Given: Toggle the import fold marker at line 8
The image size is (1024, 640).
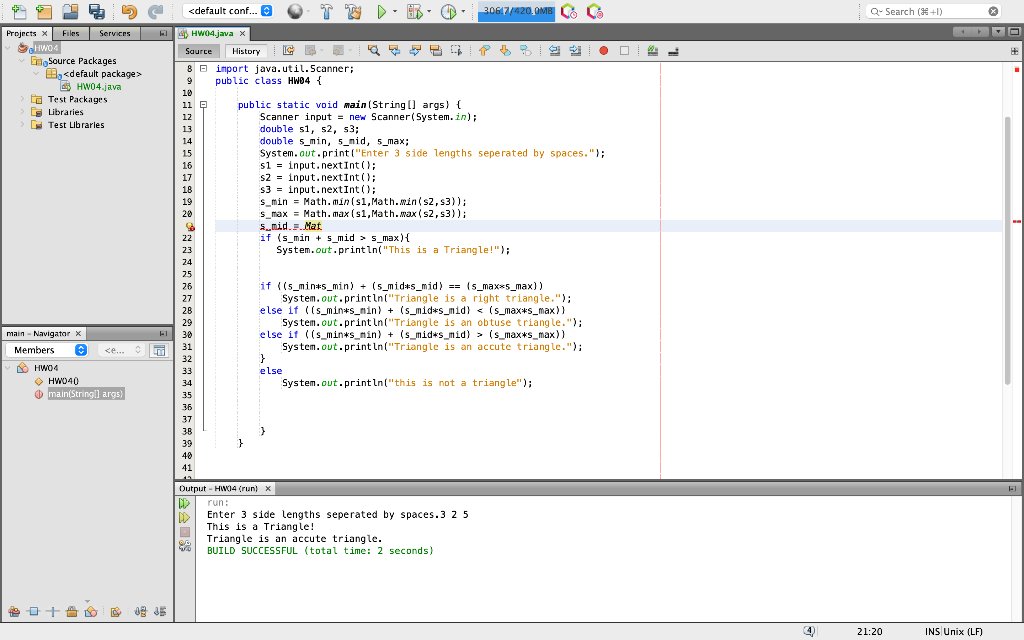Looking at the screenshot, I should click(x=203, y=69).
